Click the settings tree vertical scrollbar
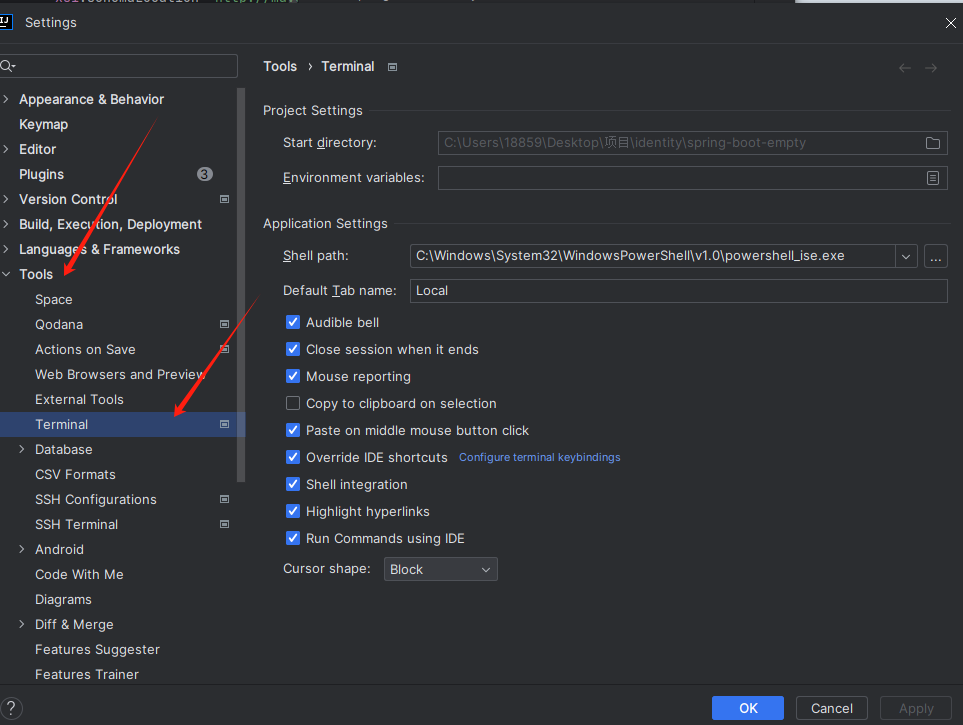Image resolution: width=963 pixels, height=725 pixels. (240, 280)
